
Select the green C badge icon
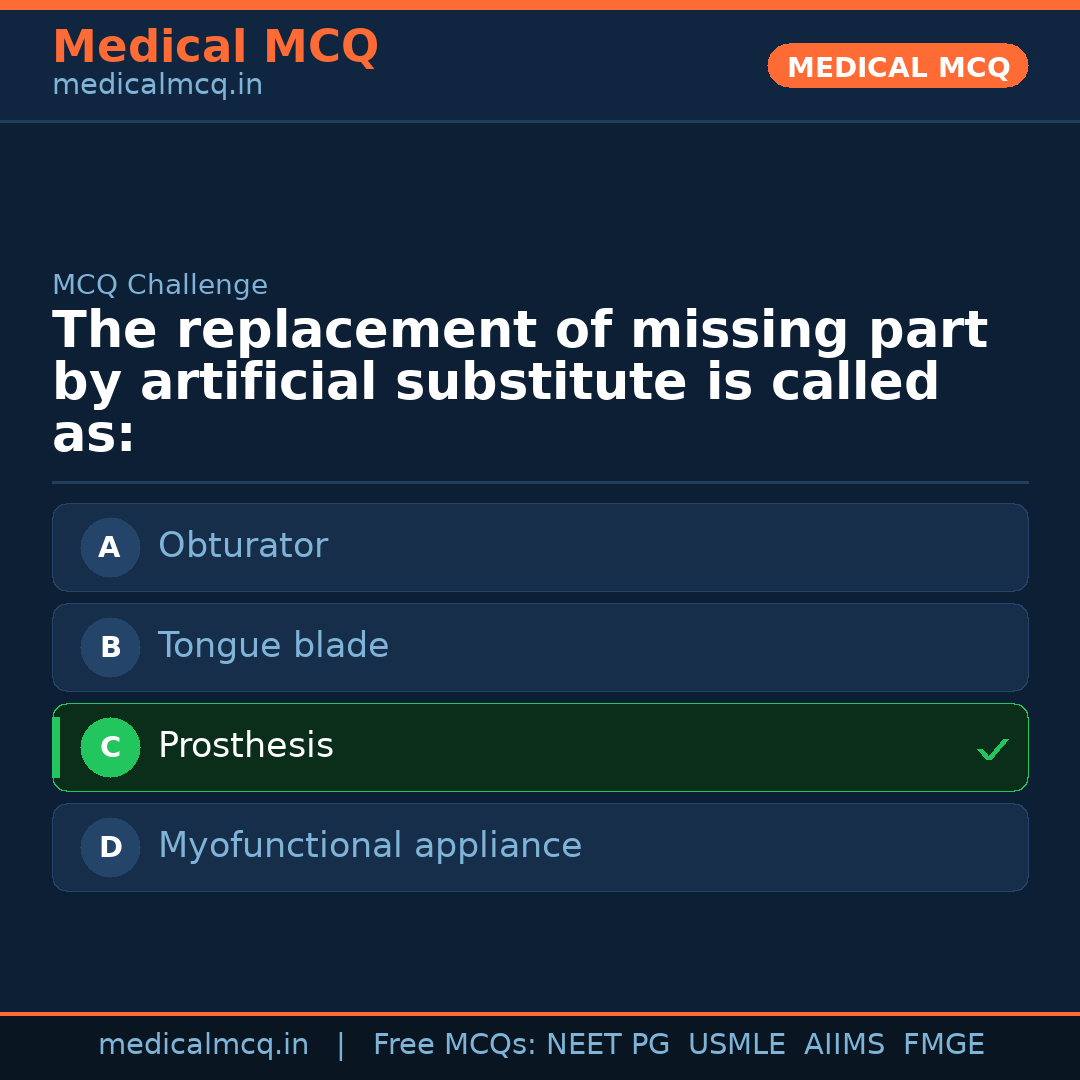pyautogui.click(x=110, y=747)
